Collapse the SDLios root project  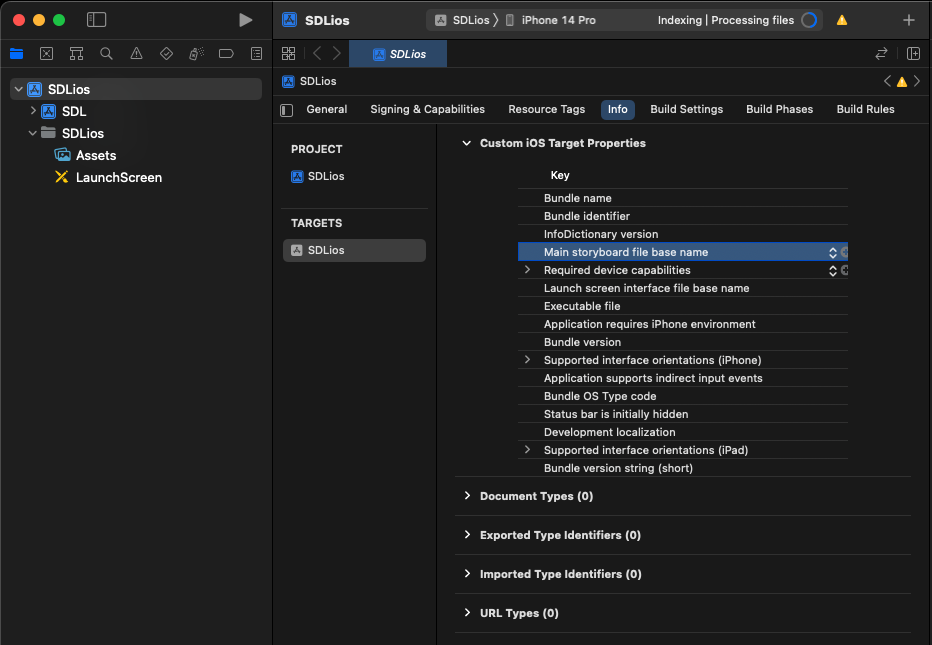click(19, 89)
